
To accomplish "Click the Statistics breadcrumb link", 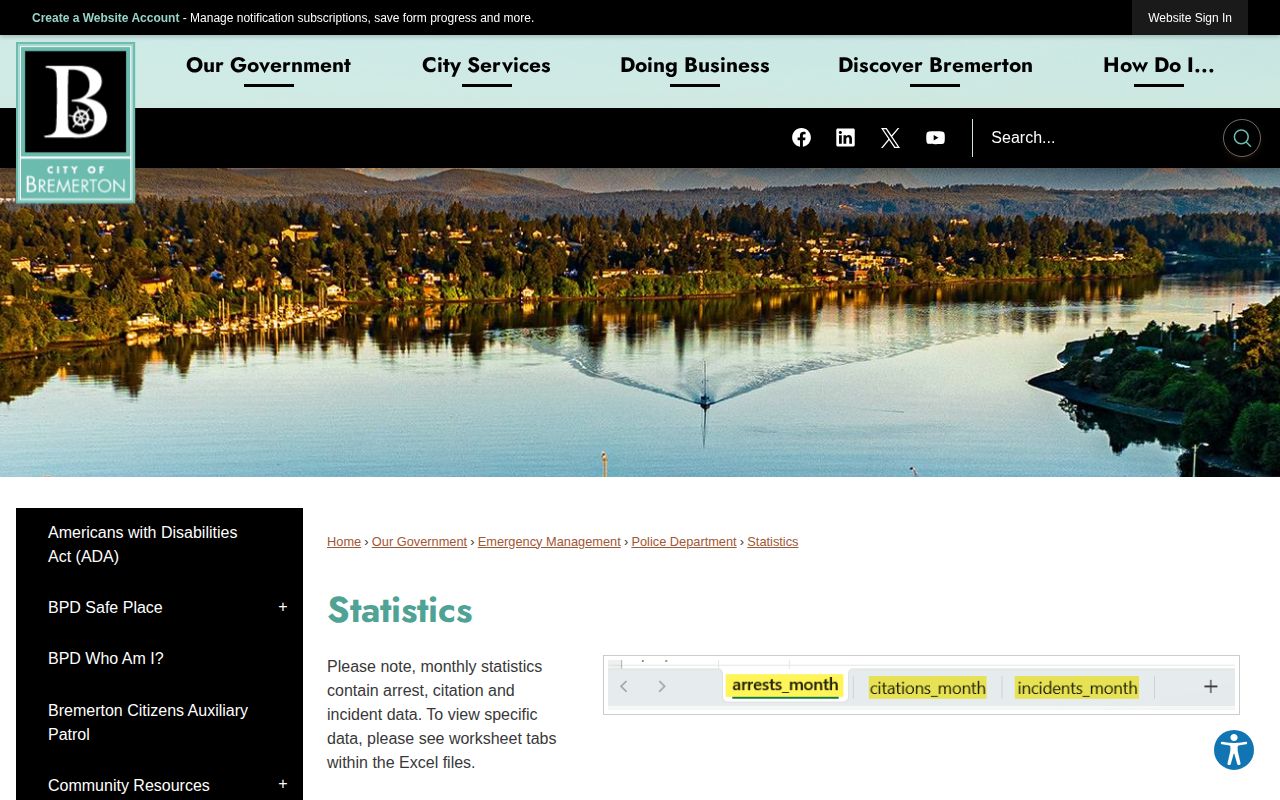I will [772, 542].
